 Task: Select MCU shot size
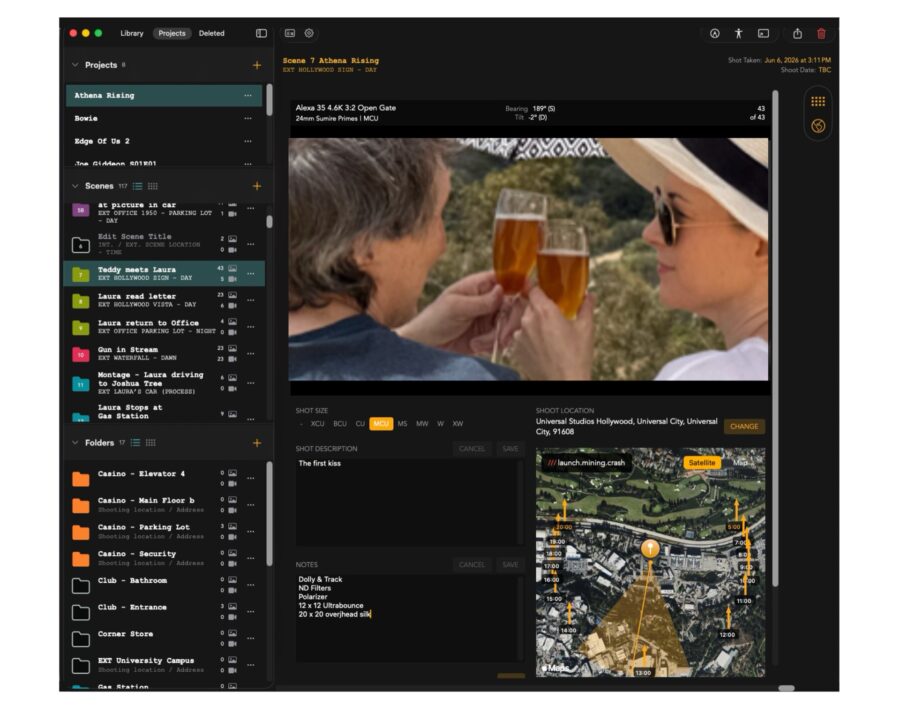(x=381, y=424)
